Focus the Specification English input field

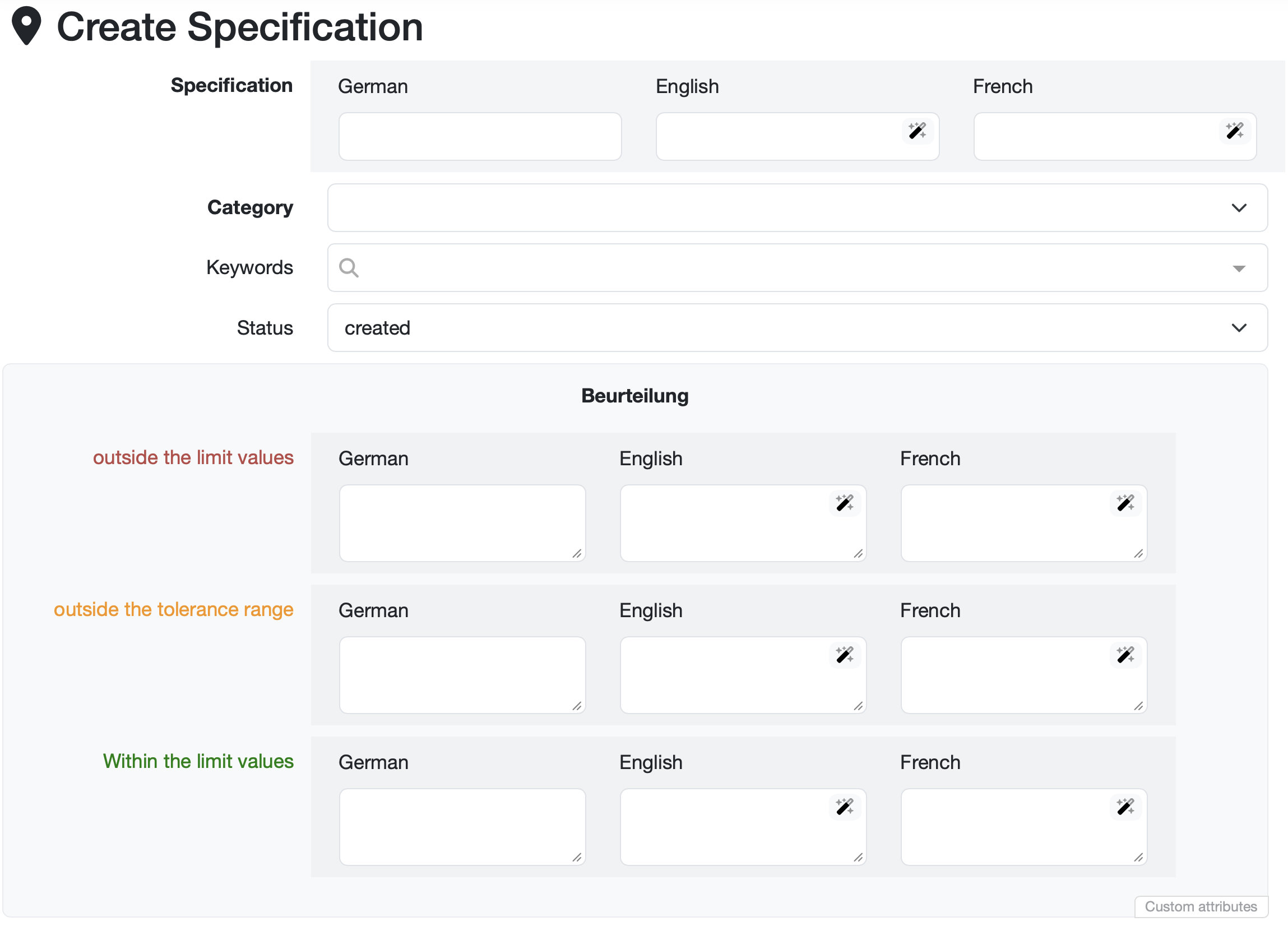point(778,136)
